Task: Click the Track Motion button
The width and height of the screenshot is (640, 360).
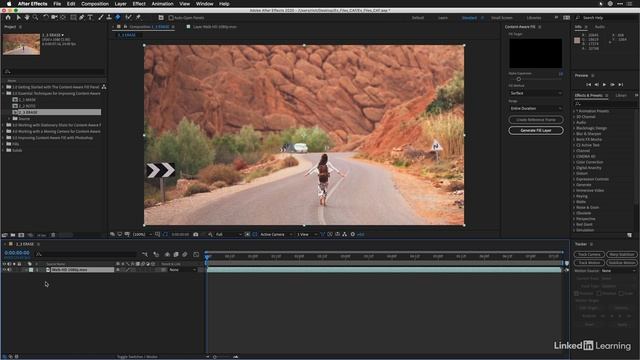Action: 589,263
